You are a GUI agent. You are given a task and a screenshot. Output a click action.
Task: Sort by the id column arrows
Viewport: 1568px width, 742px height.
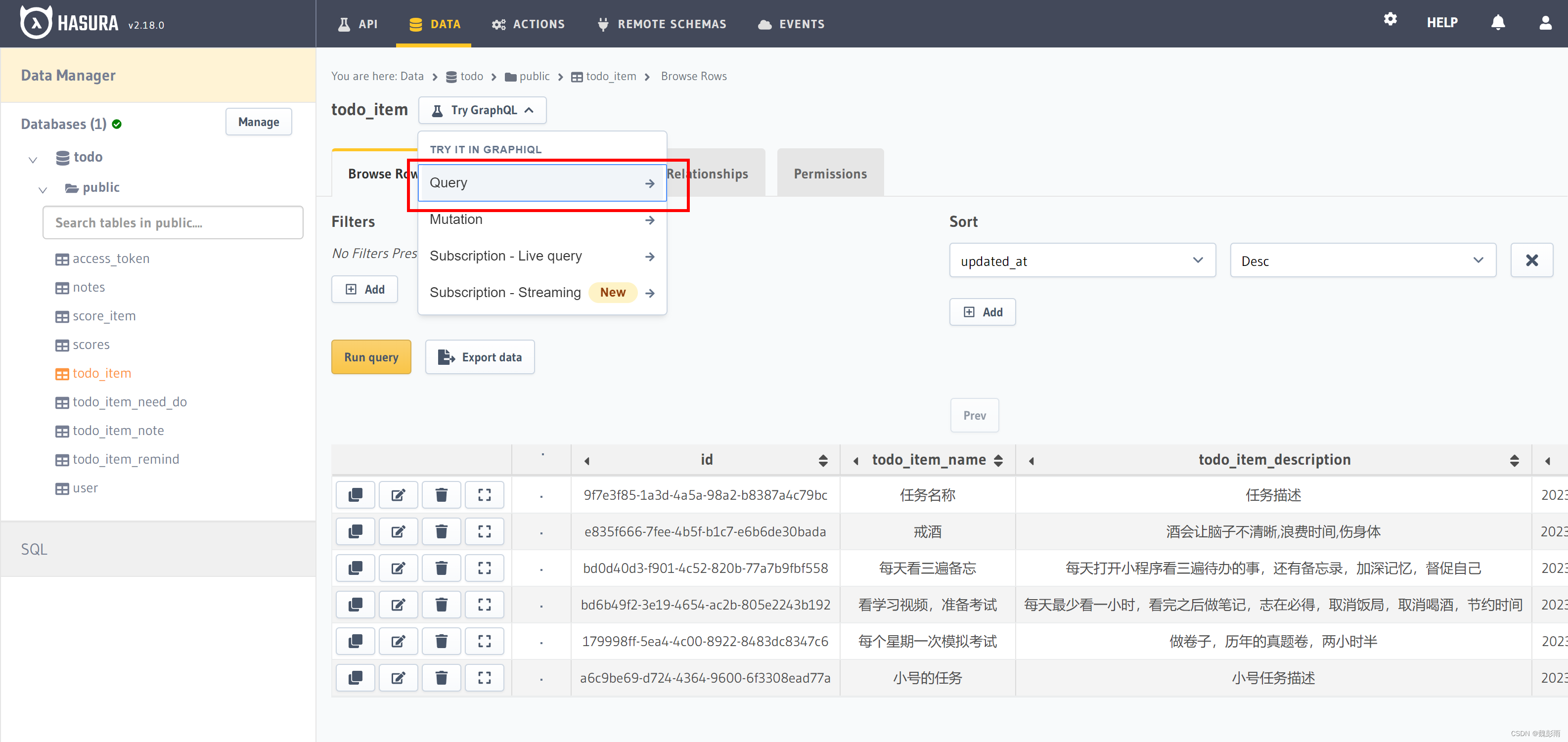(823, 460)
